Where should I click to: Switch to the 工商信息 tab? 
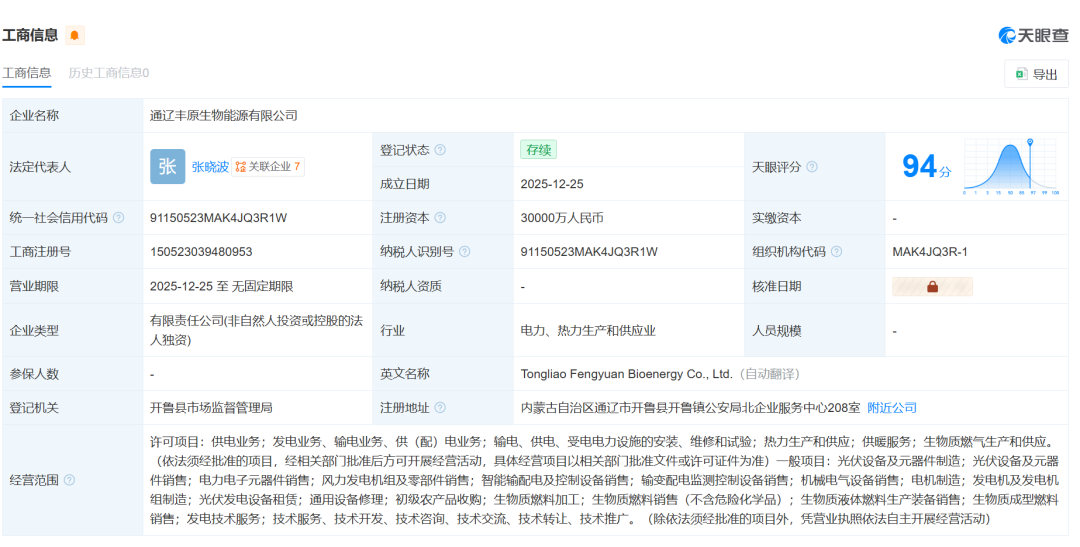[x=26, y=73]
